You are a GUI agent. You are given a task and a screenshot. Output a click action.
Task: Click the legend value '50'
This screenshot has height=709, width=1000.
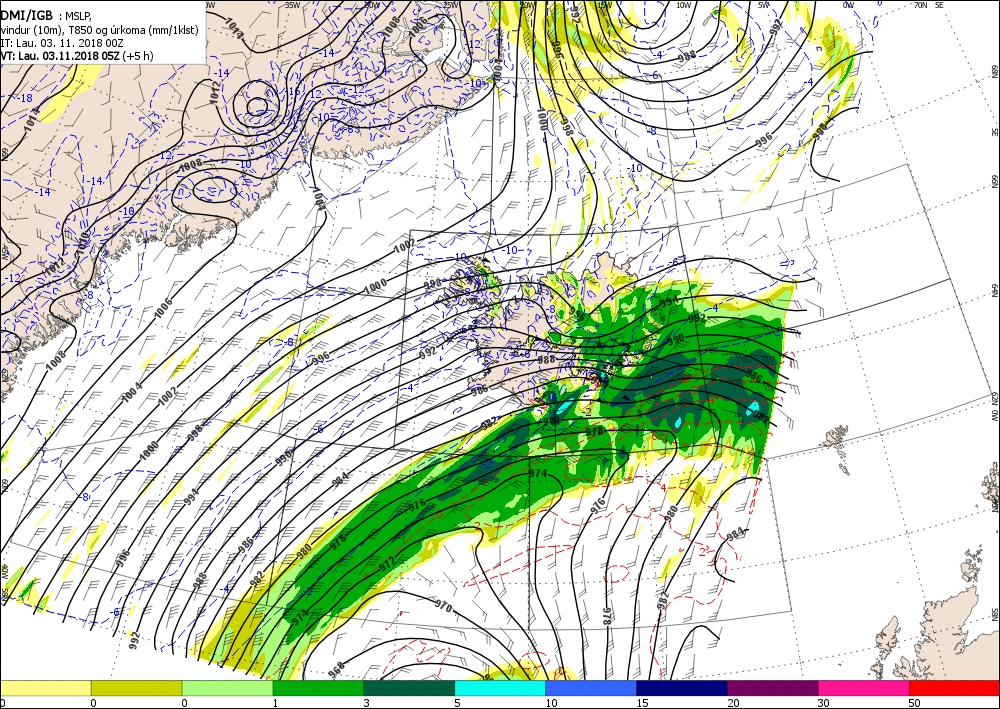pos(914,703)
